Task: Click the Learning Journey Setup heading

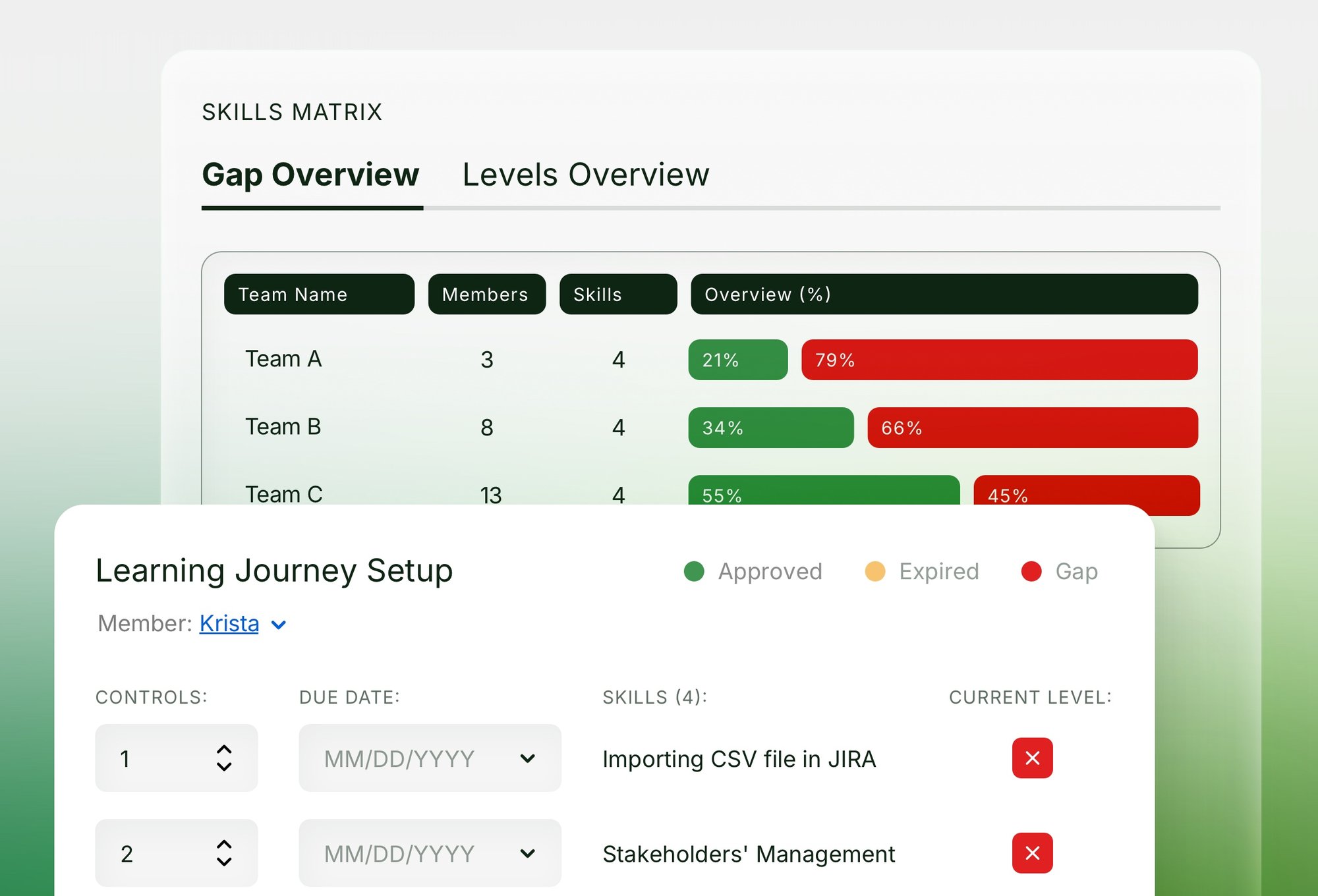Action: coord(274,571)
